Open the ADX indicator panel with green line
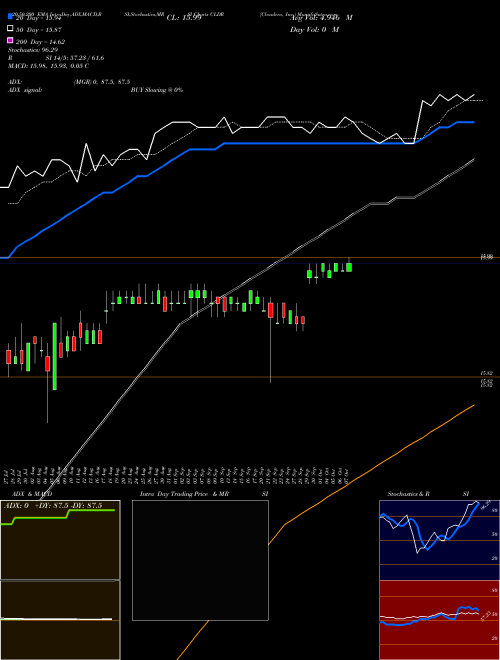The height and width of the screenshot is (660, 500). 60,540
